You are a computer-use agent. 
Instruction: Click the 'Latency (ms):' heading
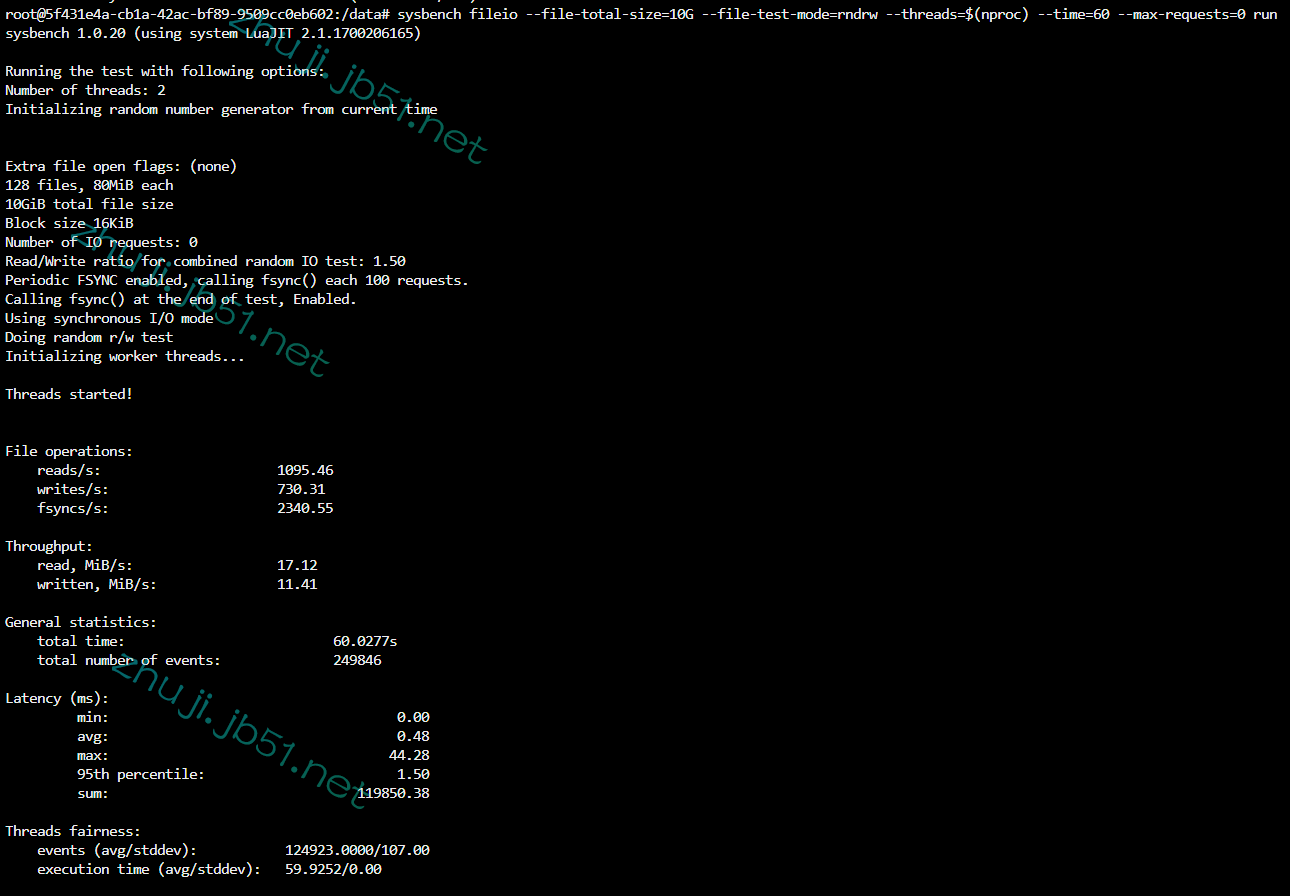[x=57, y=698]
